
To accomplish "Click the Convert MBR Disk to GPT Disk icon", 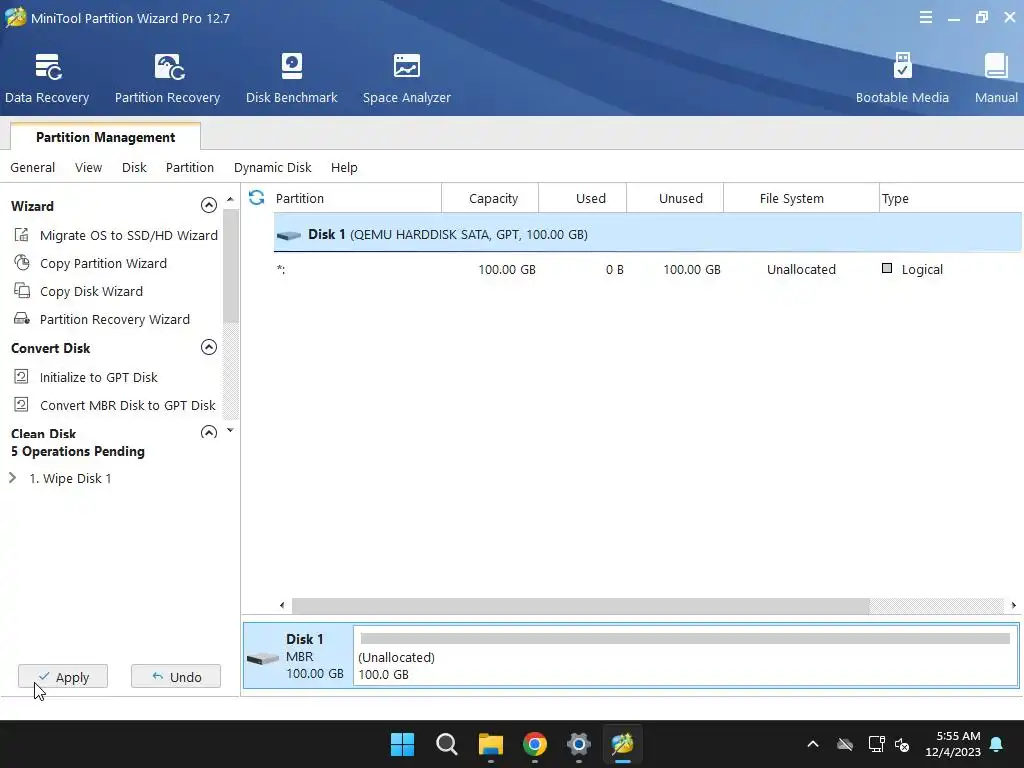I will tap(22, 405).
